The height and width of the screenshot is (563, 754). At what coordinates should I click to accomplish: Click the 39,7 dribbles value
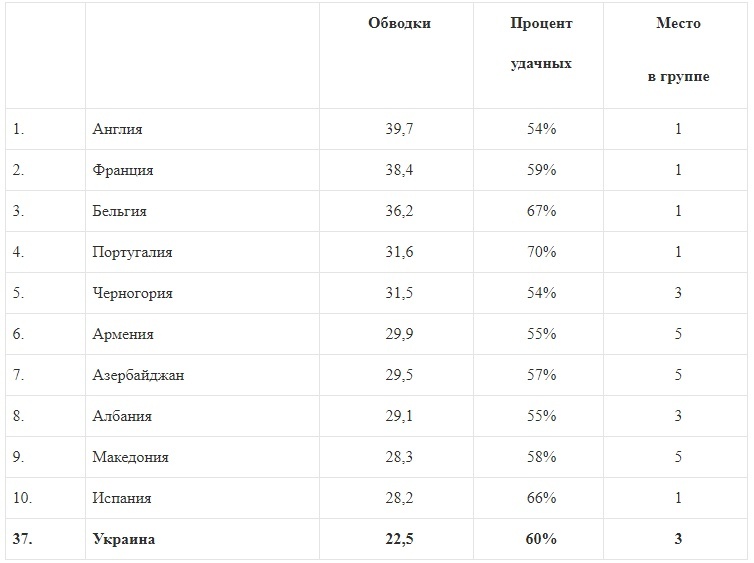coord(399,129)
